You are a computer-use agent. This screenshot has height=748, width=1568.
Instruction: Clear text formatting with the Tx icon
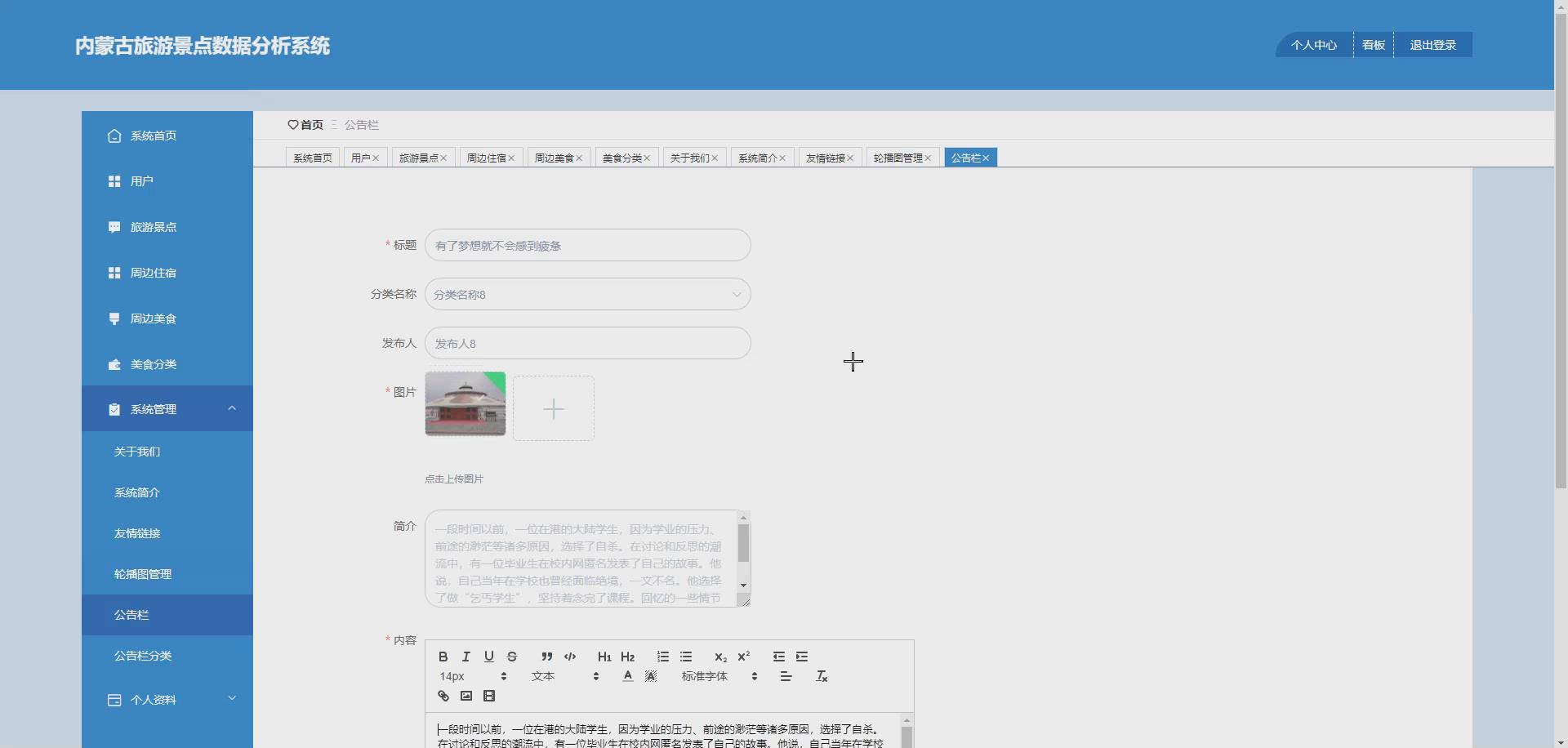[821, 676]
